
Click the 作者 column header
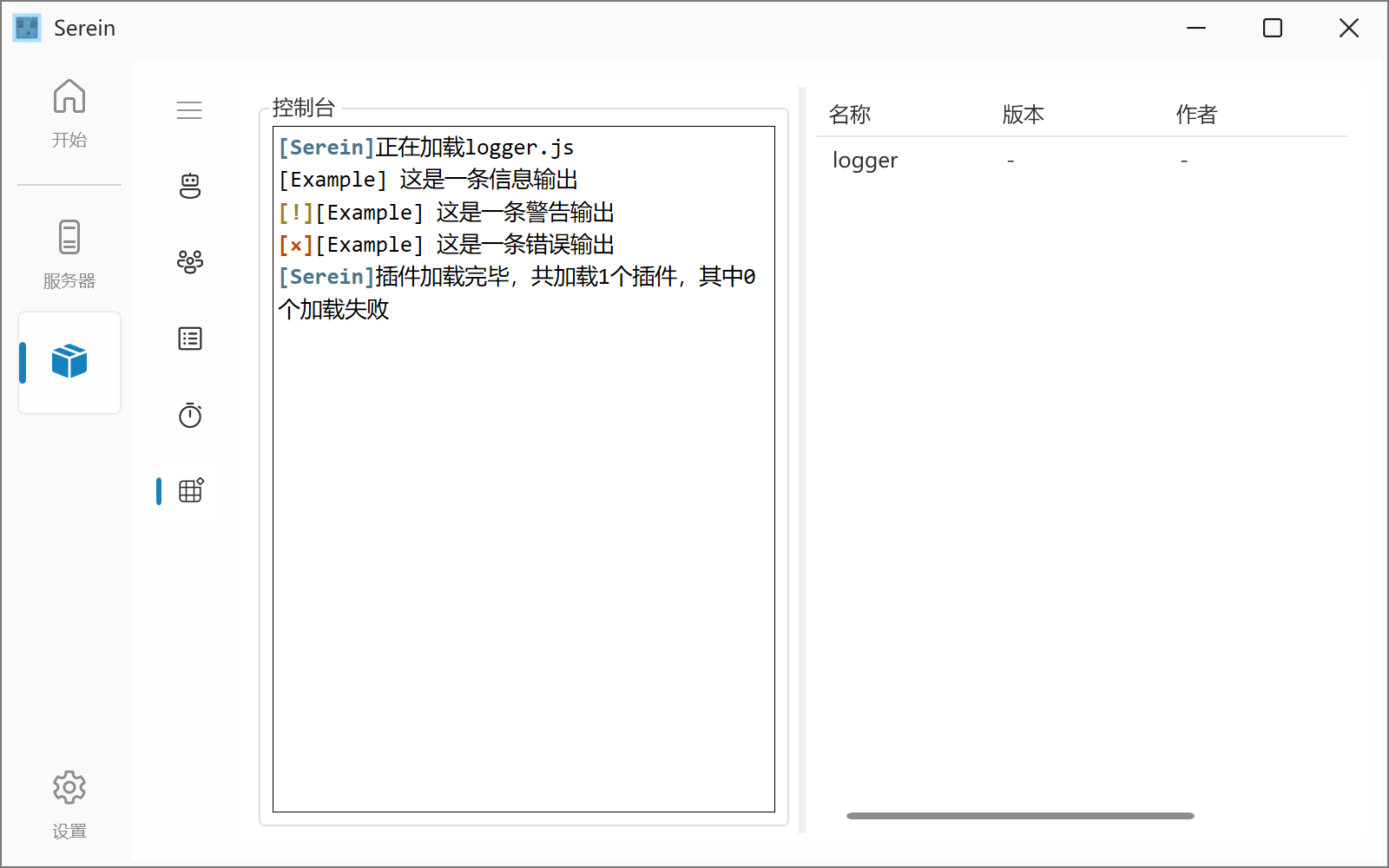[x=1197, y=115]
